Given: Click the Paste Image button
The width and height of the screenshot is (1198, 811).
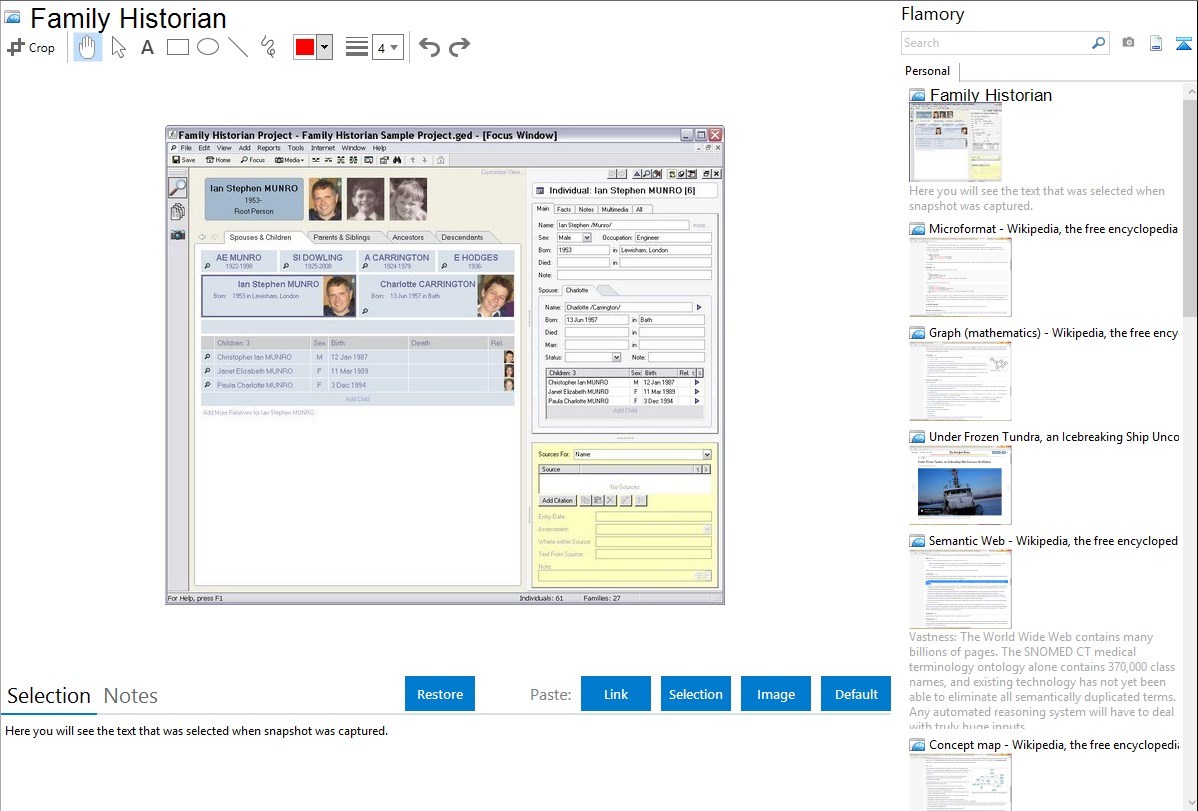Looking at the screenshot, I should coord(776,694).
